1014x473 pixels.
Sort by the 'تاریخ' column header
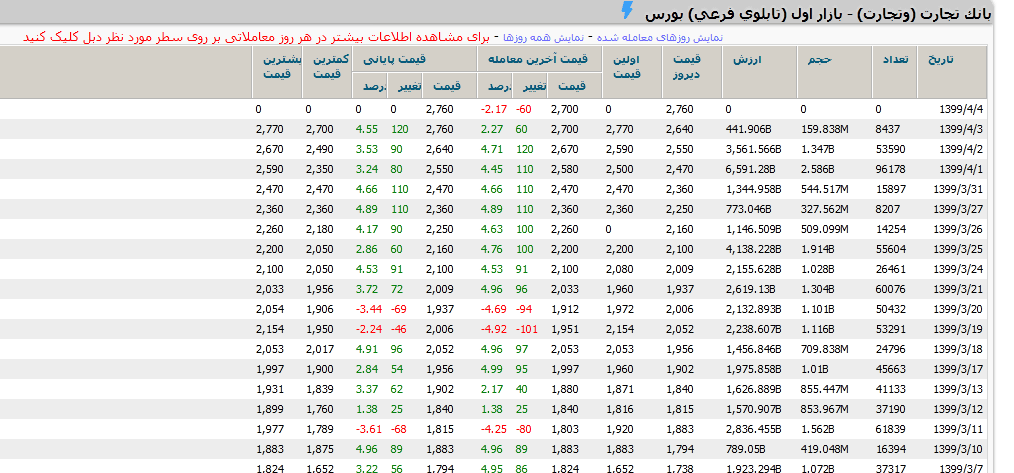click(x=941, y=60)
